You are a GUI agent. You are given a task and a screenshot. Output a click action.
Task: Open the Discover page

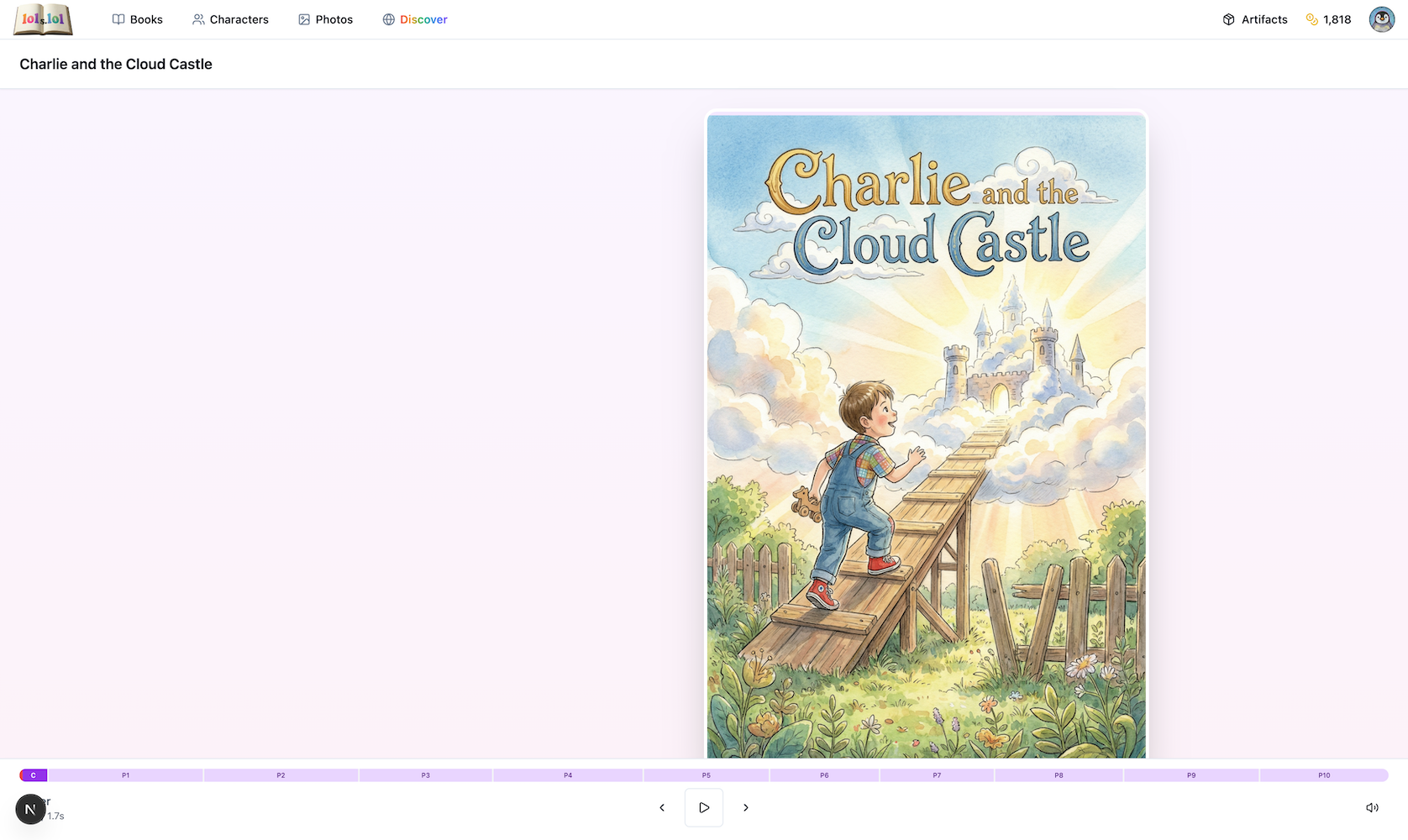tap(415, 19)
